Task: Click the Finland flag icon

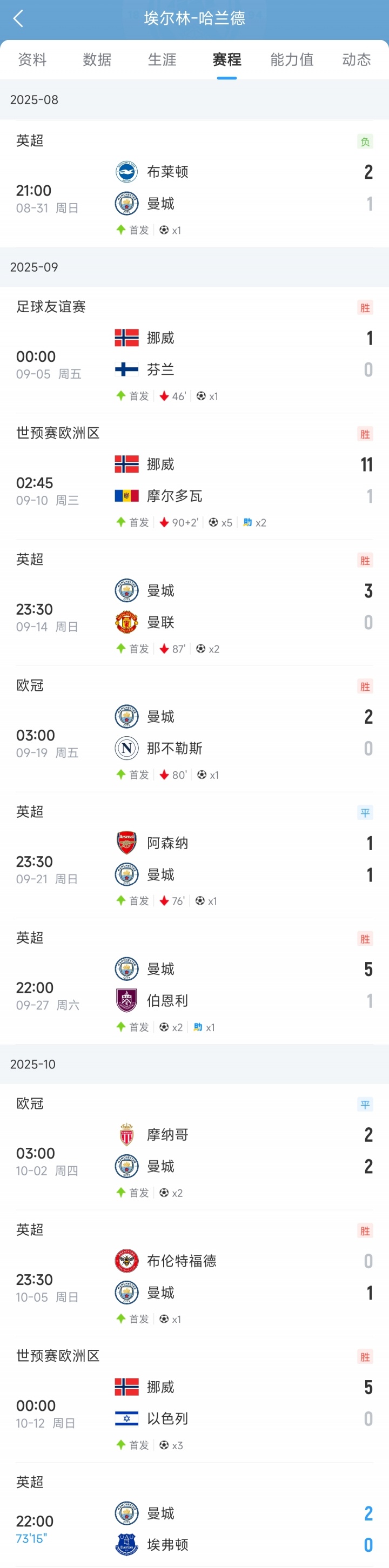Action: click(x=126, y=369)
